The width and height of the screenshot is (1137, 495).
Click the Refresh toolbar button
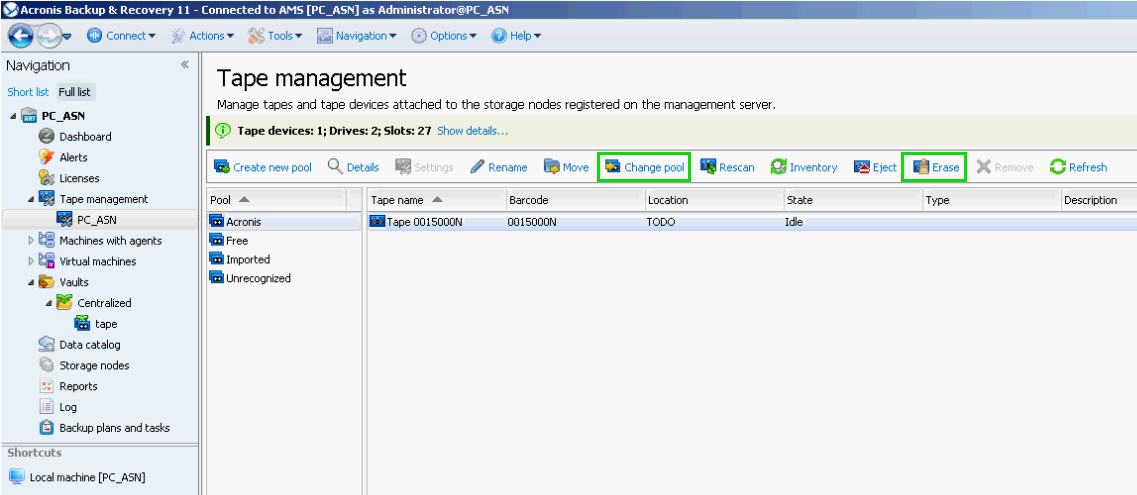1078,167
